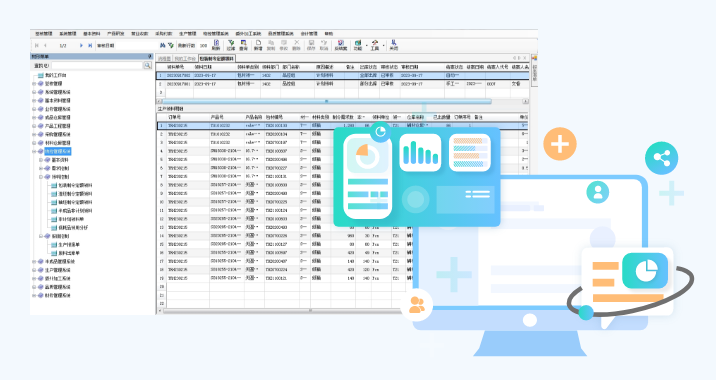This screenshot has width=716, height=380.
Task: Click the upper grid's horizontal scrollbar
Action: (326, 101)
